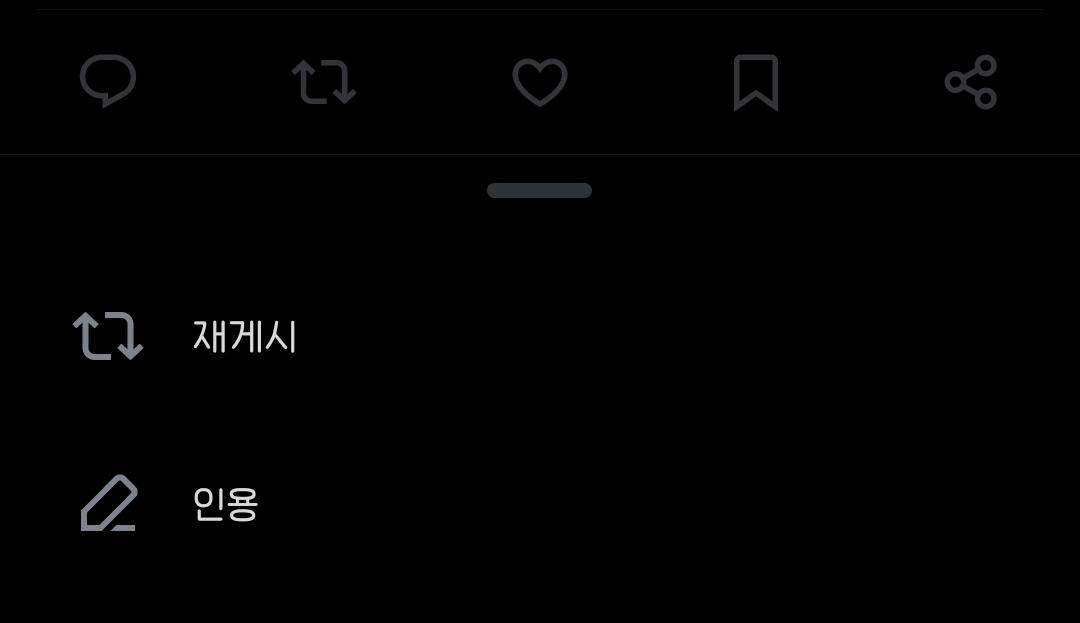The image size is (1080, 623).
Task: Toggle repost state in the top action row
Action: tap(324, 82)
